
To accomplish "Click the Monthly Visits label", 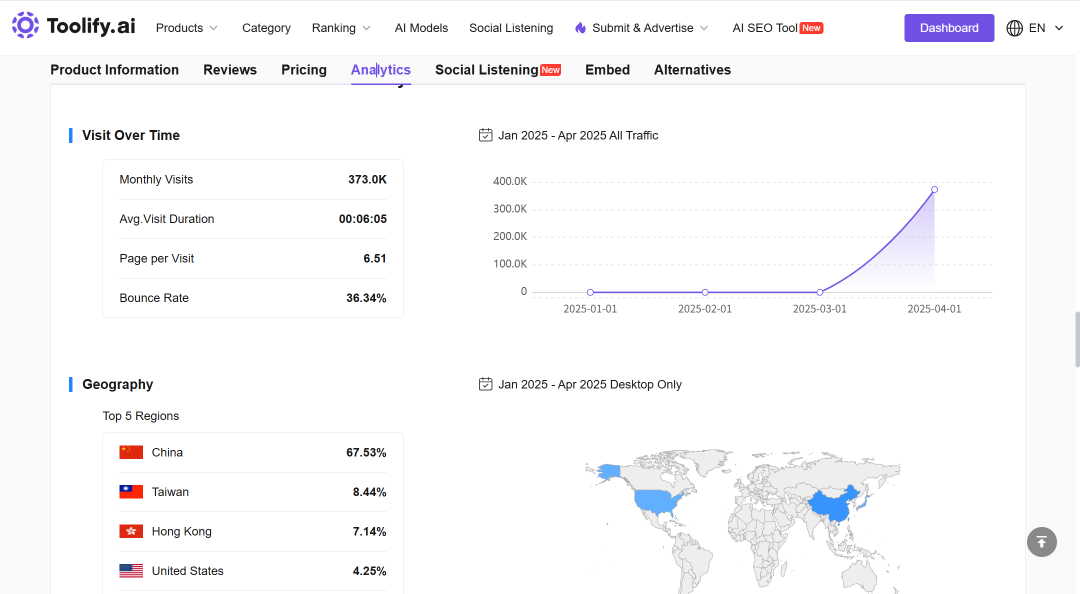I will (156, 179).
